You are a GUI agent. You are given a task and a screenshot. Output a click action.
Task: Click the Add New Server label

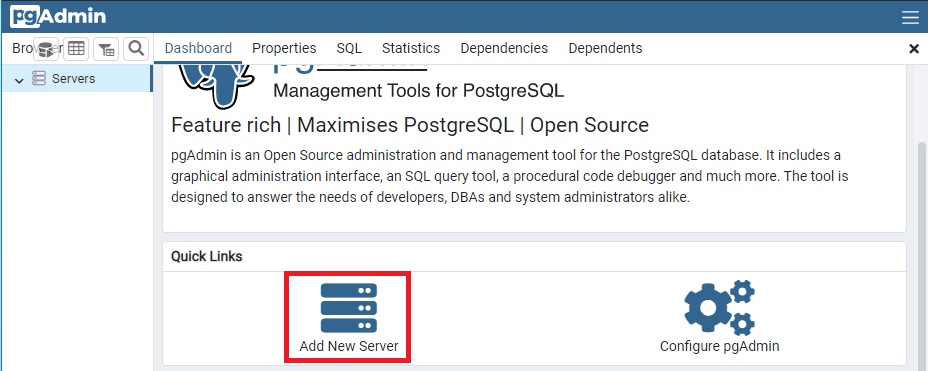(349, 346)
